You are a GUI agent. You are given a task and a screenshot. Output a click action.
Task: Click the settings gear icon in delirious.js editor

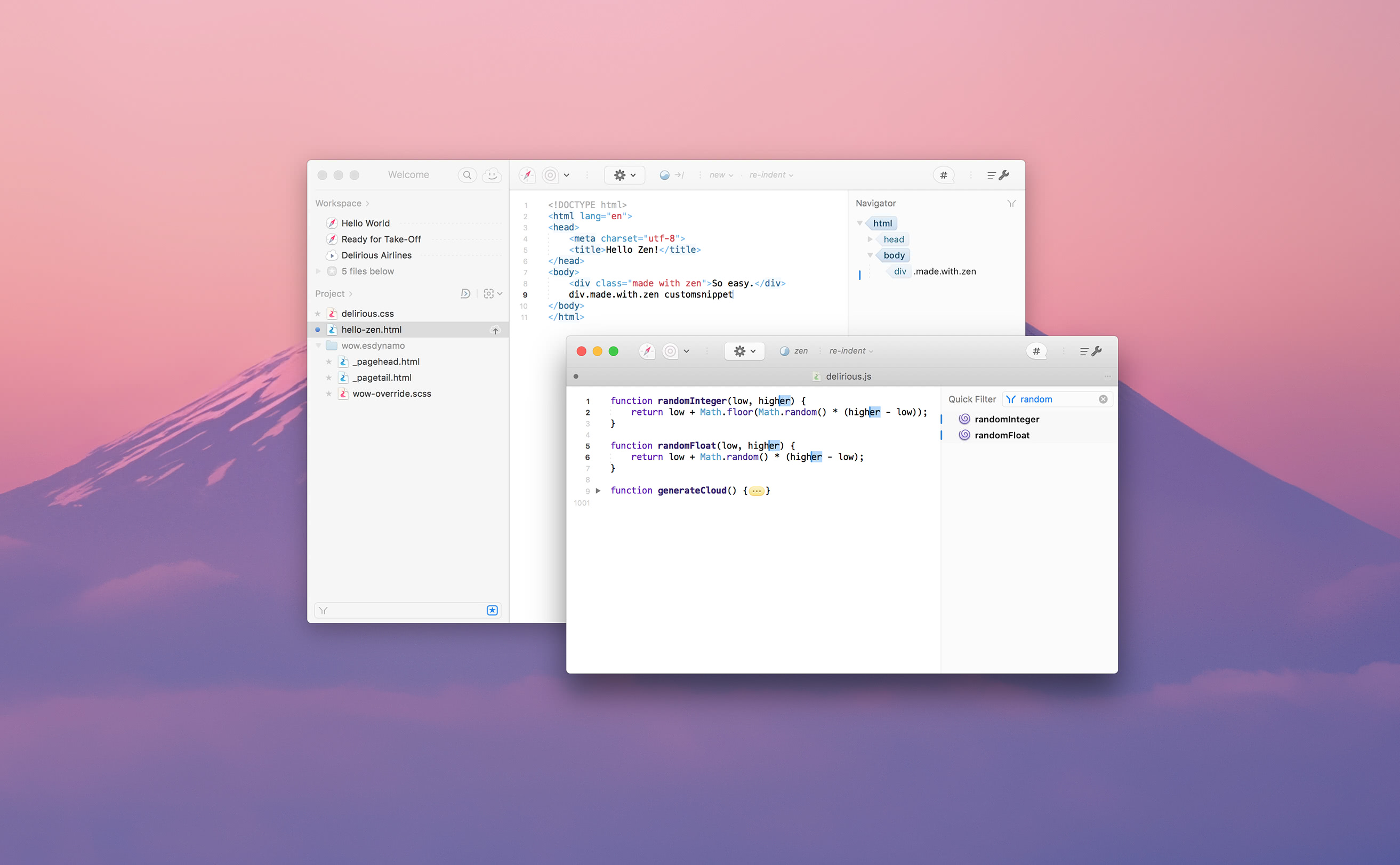click(x=739, y=350)
